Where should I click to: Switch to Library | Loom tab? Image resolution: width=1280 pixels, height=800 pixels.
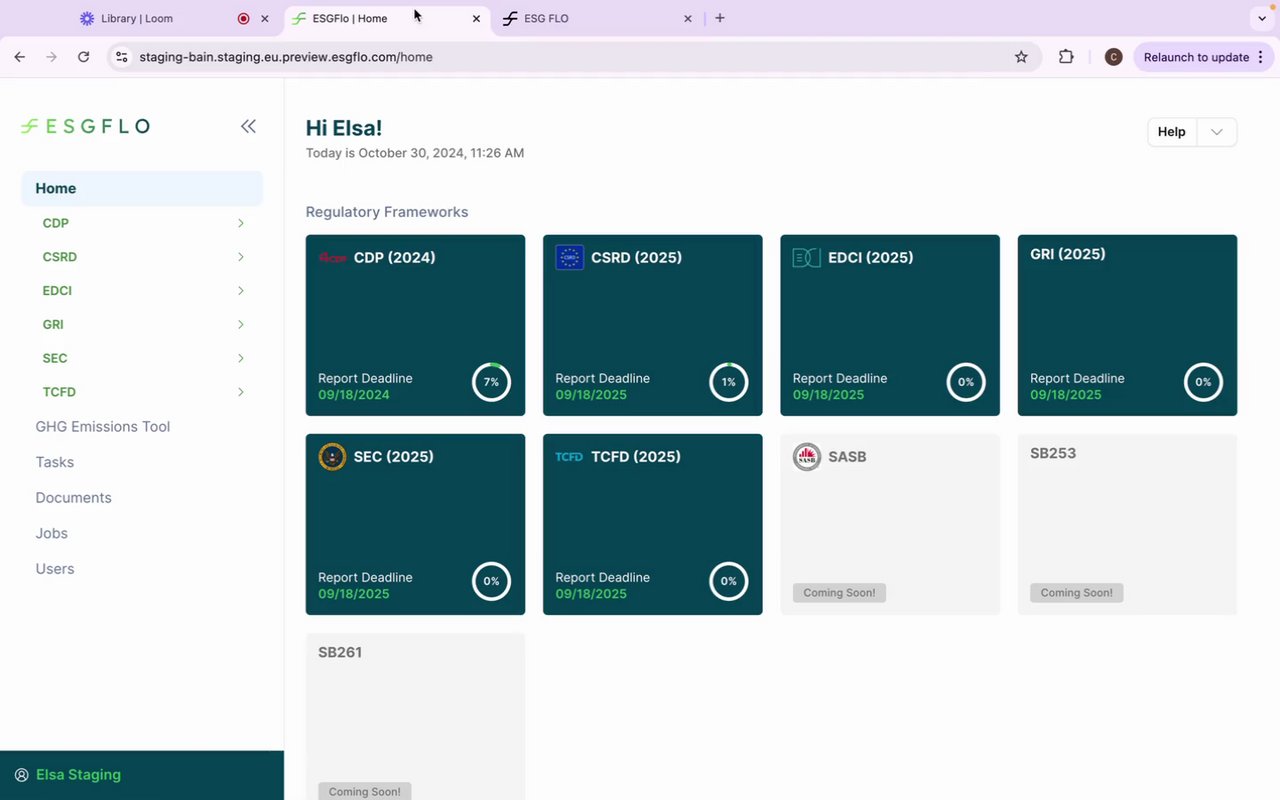136,18
